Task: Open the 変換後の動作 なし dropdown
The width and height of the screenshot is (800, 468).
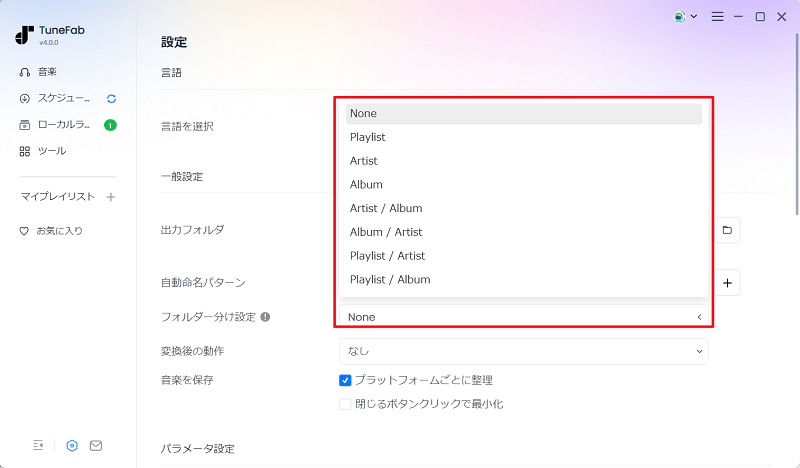Action: [523, 351]
